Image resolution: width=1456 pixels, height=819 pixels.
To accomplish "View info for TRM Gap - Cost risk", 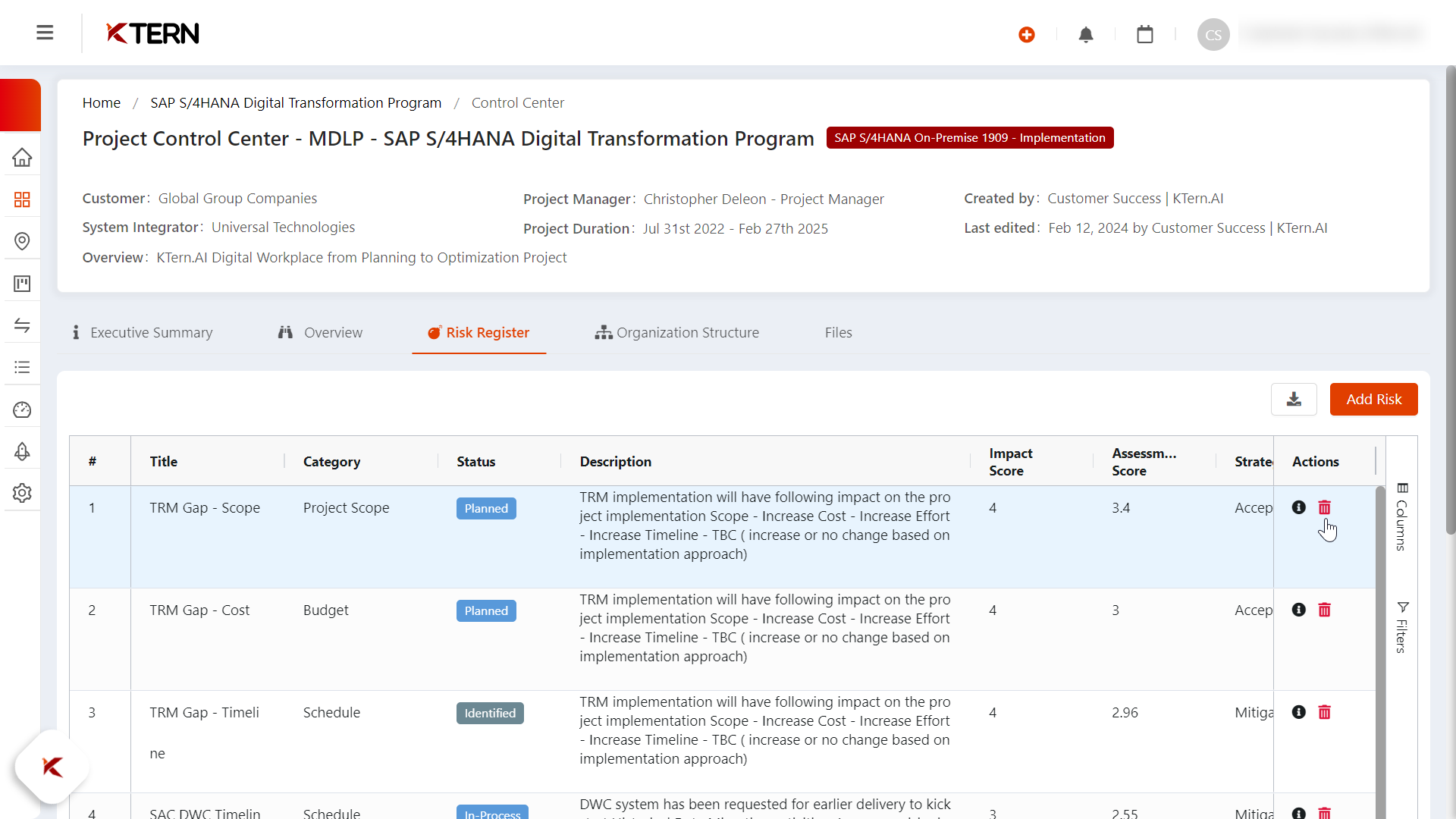I will point(1299,610).
